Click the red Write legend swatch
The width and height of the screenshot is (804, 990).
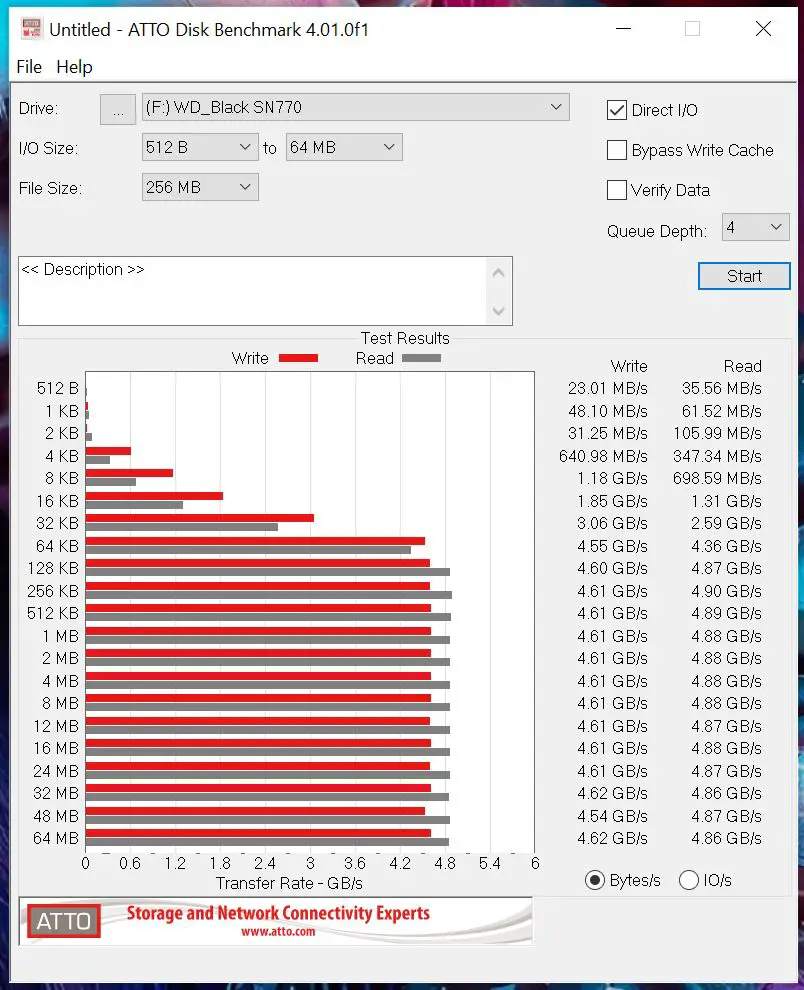click(x=298, y=359)
